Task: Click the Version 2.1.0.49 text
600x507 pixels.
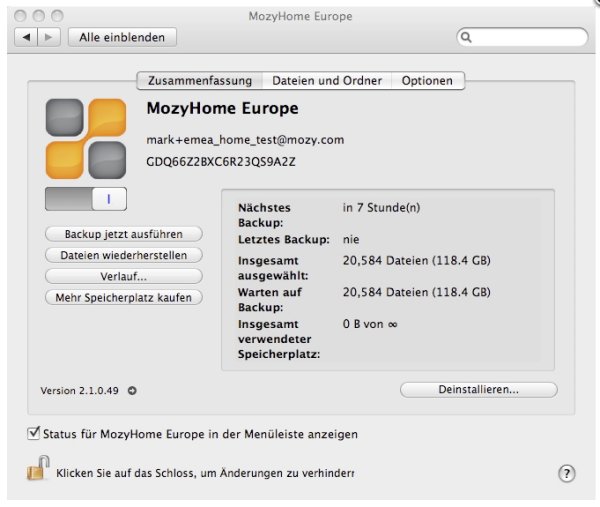Action: tap(79, 391)
